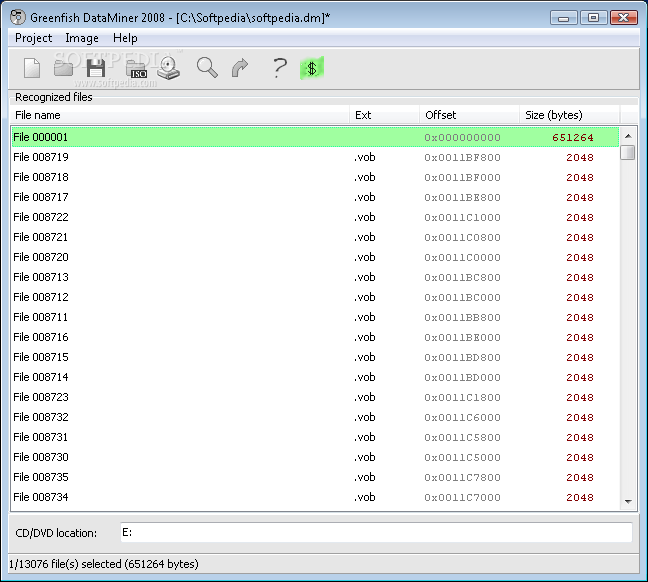Sort list by File name column header
648x582 pixels.
(x=180, y=115)
